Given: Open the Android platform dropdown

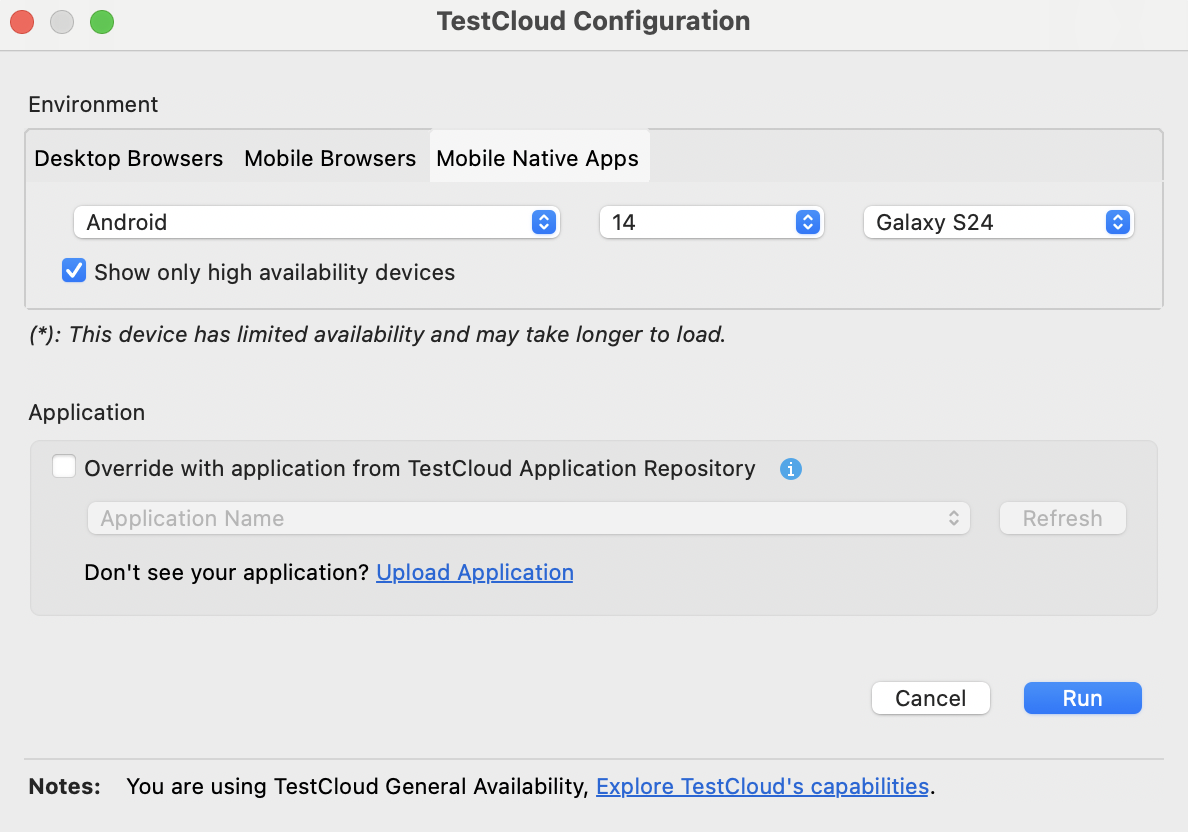Looking at the screenshot, I should pyautogui.click(x=316, y=222).
